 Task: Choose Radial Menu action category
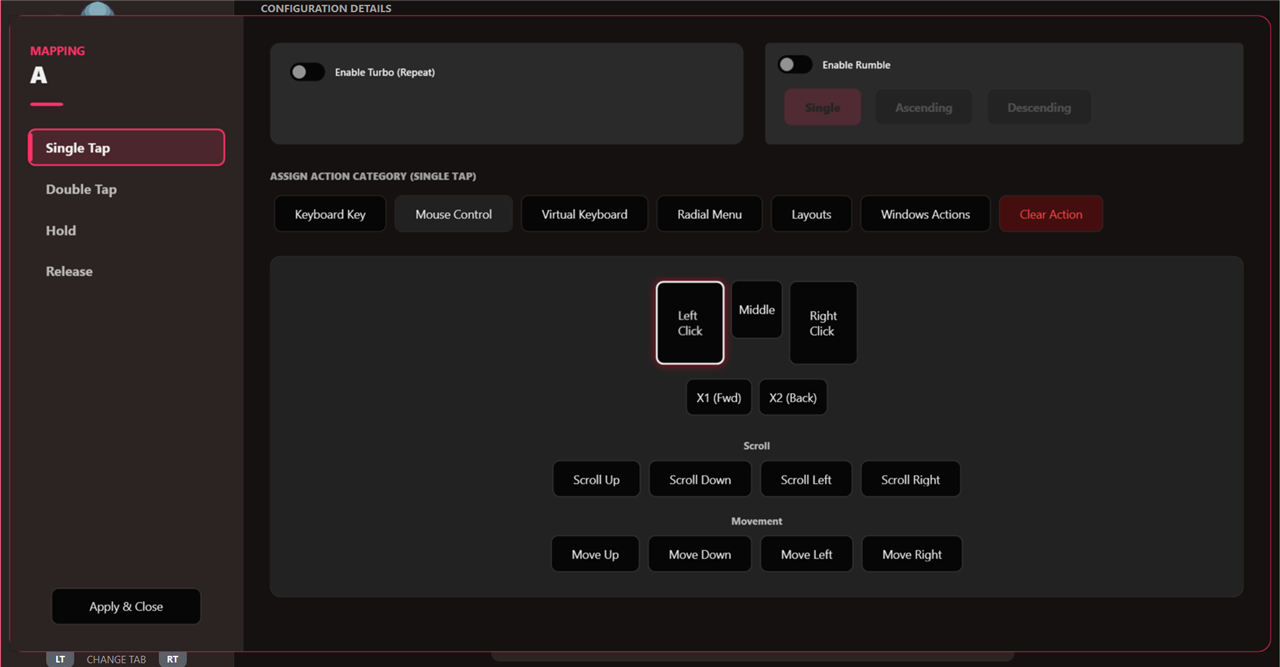point(710,214)
